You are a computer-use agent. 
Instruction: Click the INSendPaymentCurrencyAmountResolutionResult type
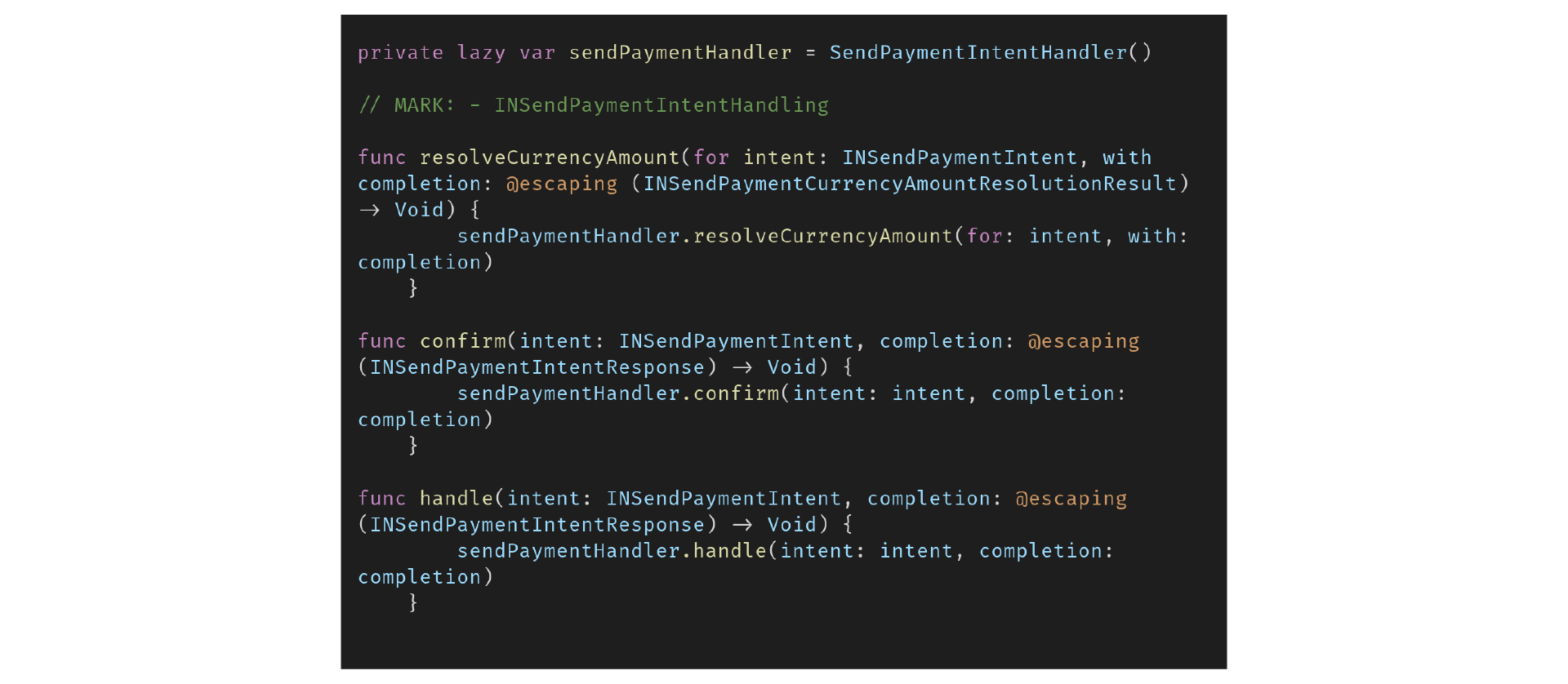pos(910,184)
